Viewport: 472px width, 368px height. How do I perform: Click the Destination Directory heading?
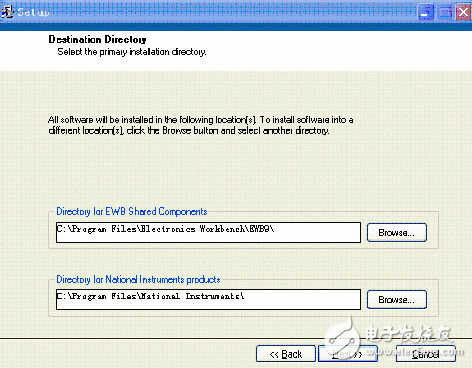click(97, 39)
